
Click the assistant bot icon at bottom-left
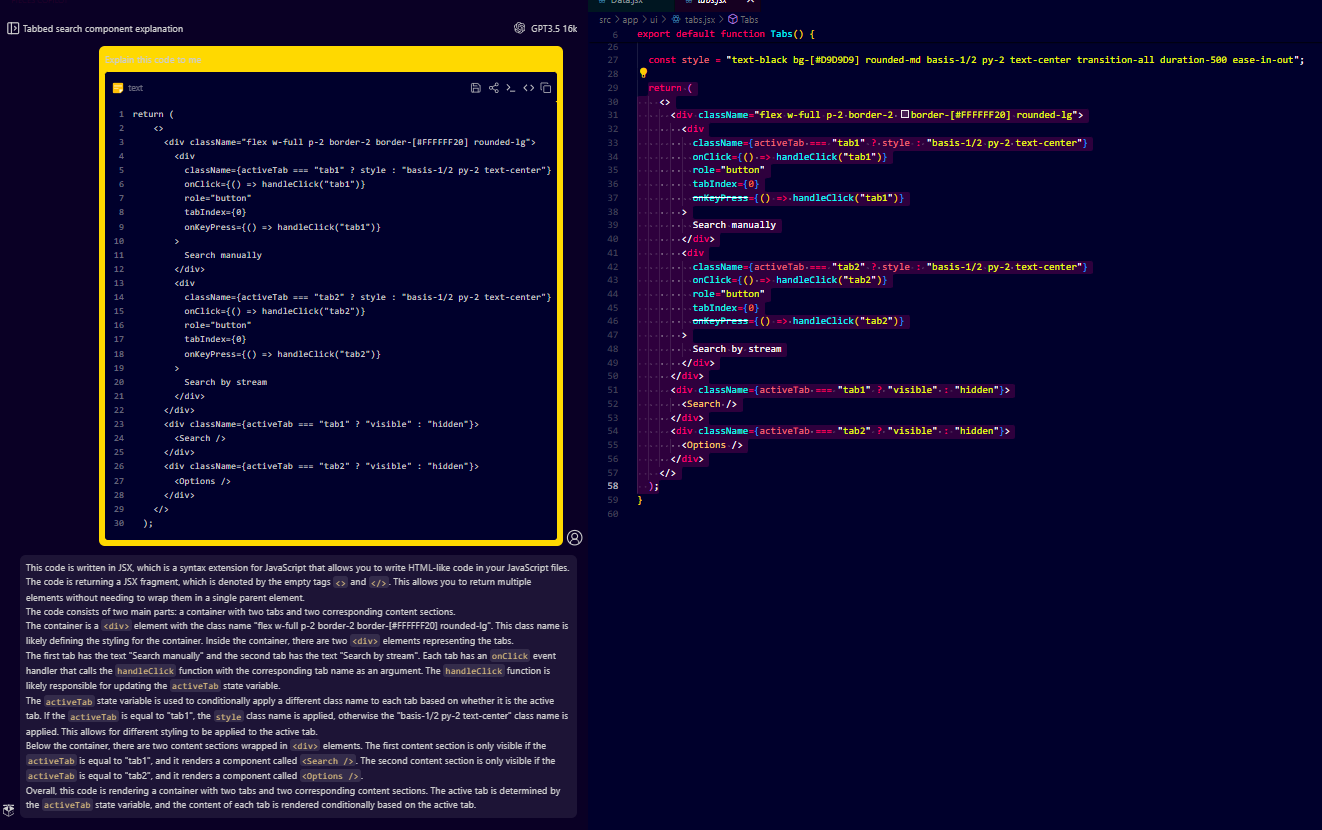click(8, 809)
